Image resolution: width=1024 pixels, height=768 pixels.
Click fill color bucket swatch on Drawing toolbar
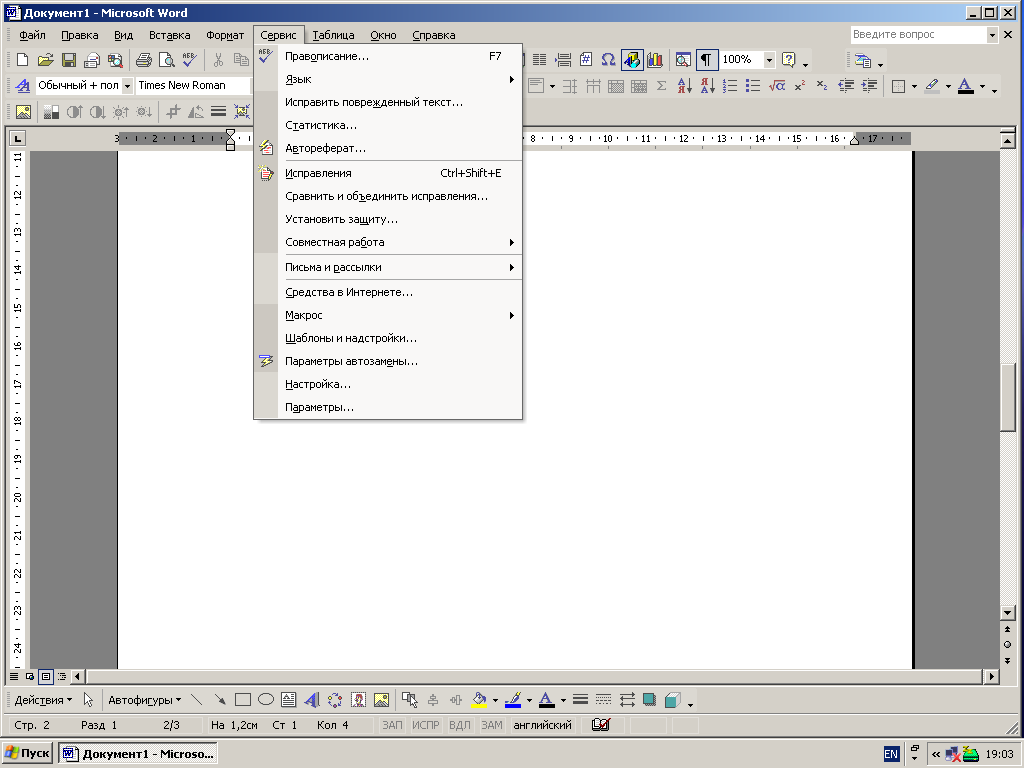479,700
